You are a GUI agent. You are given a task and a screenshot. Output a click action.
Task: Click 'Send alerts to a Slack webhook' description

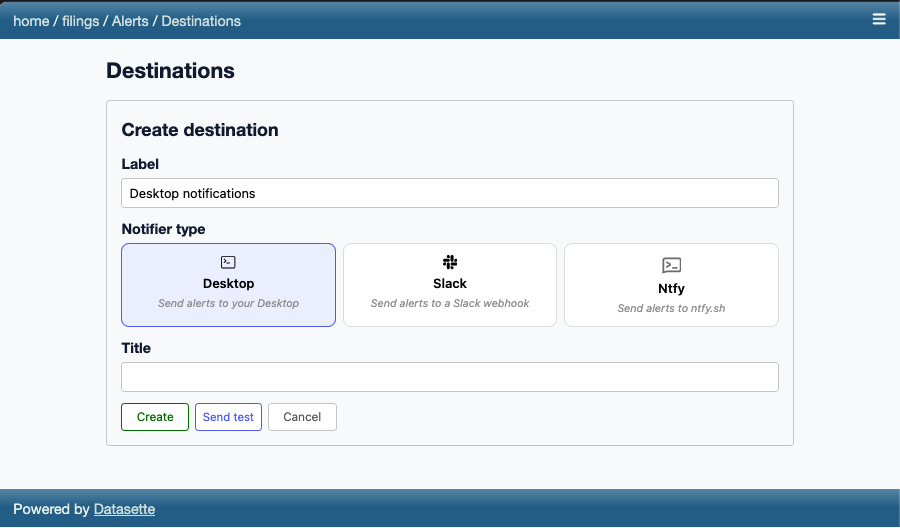(x=450, y=304)
